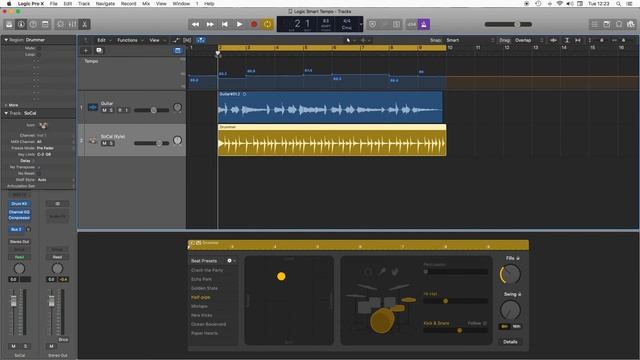Open the Edit menu in Tracks area
Viewport: 640px width, 360px height.
coord(104,40)
